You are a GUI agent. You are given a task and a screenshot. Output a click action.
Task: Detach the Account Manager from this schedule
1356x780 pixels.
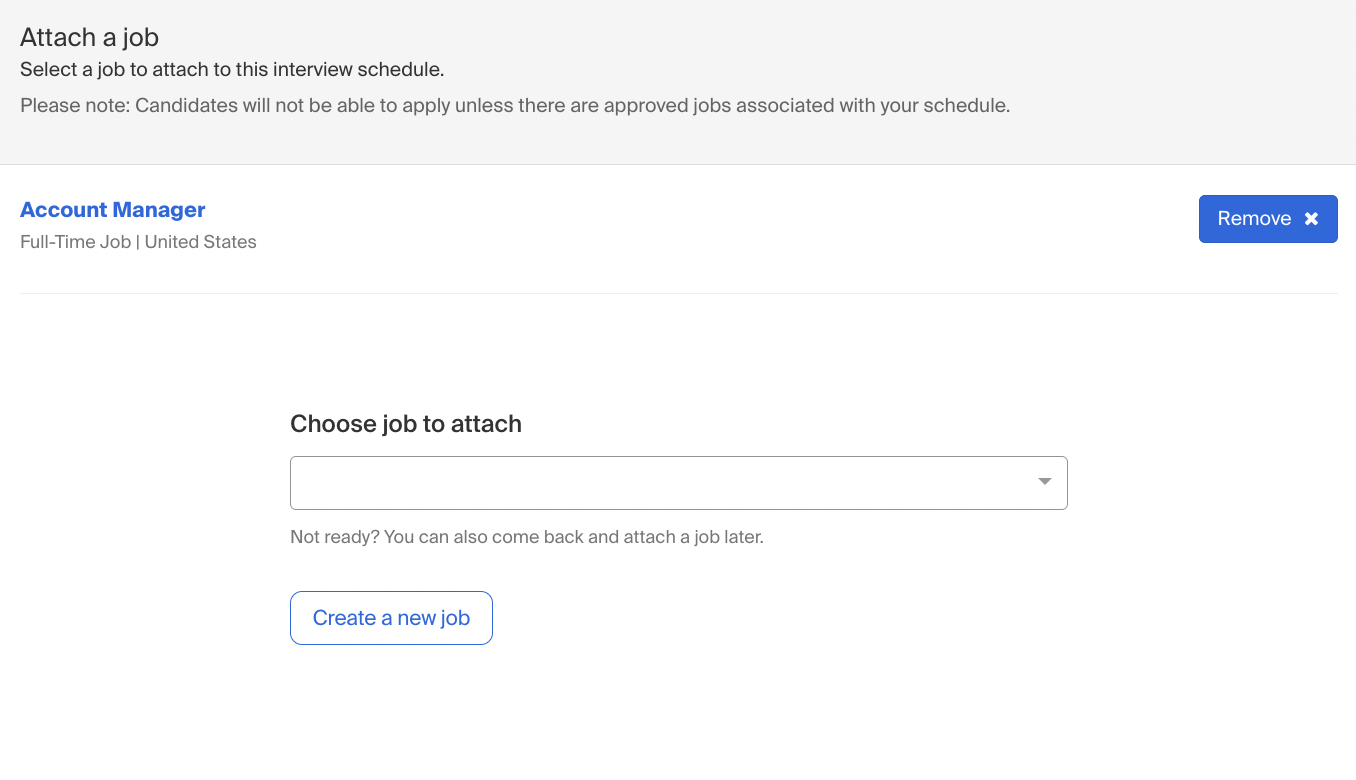[1268, 218]
